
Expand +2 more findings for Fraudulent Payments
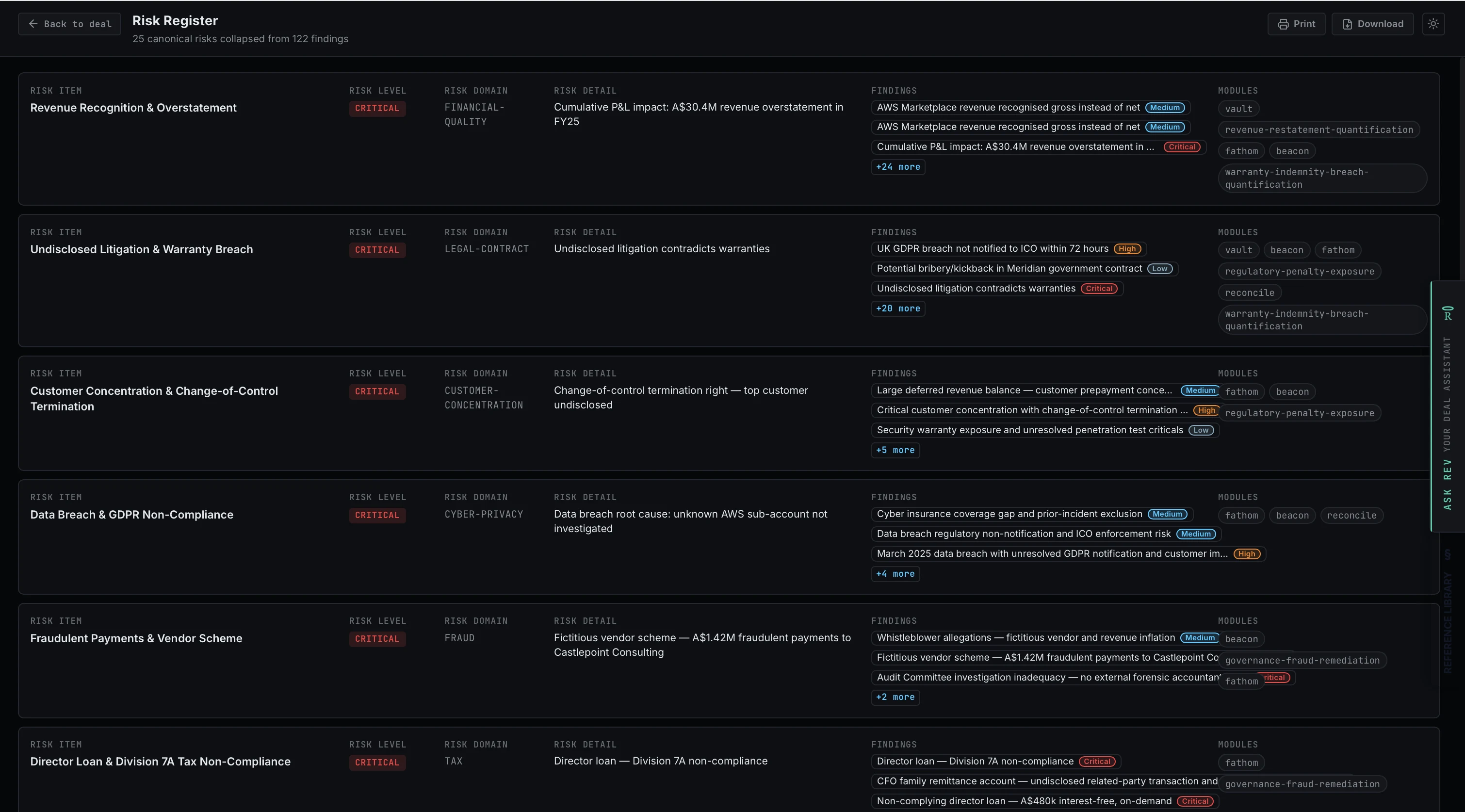[x=895, y=697]
